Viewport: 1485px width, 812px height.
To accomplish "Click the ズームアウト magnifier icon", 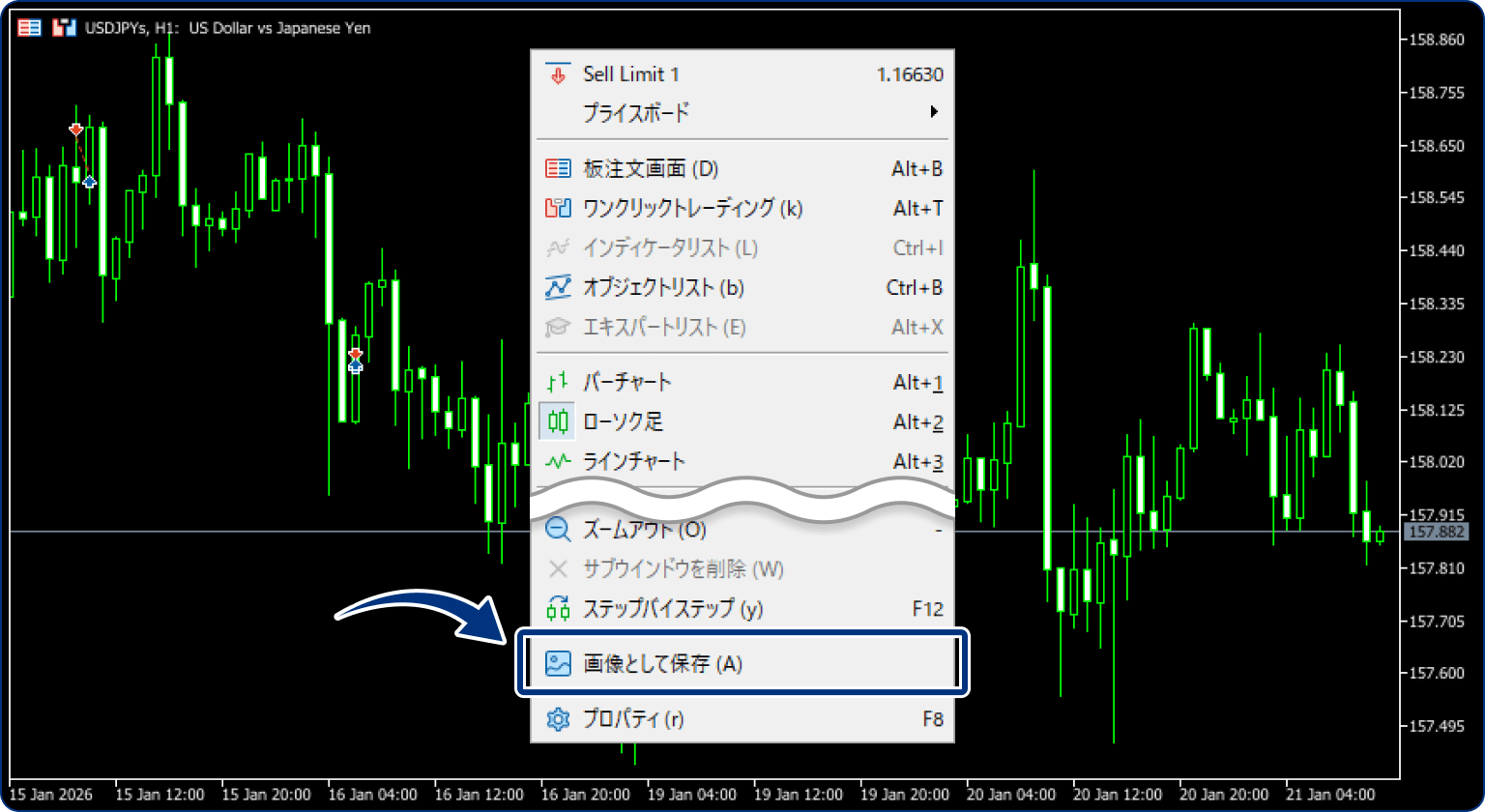I will (x=558, y=530).
